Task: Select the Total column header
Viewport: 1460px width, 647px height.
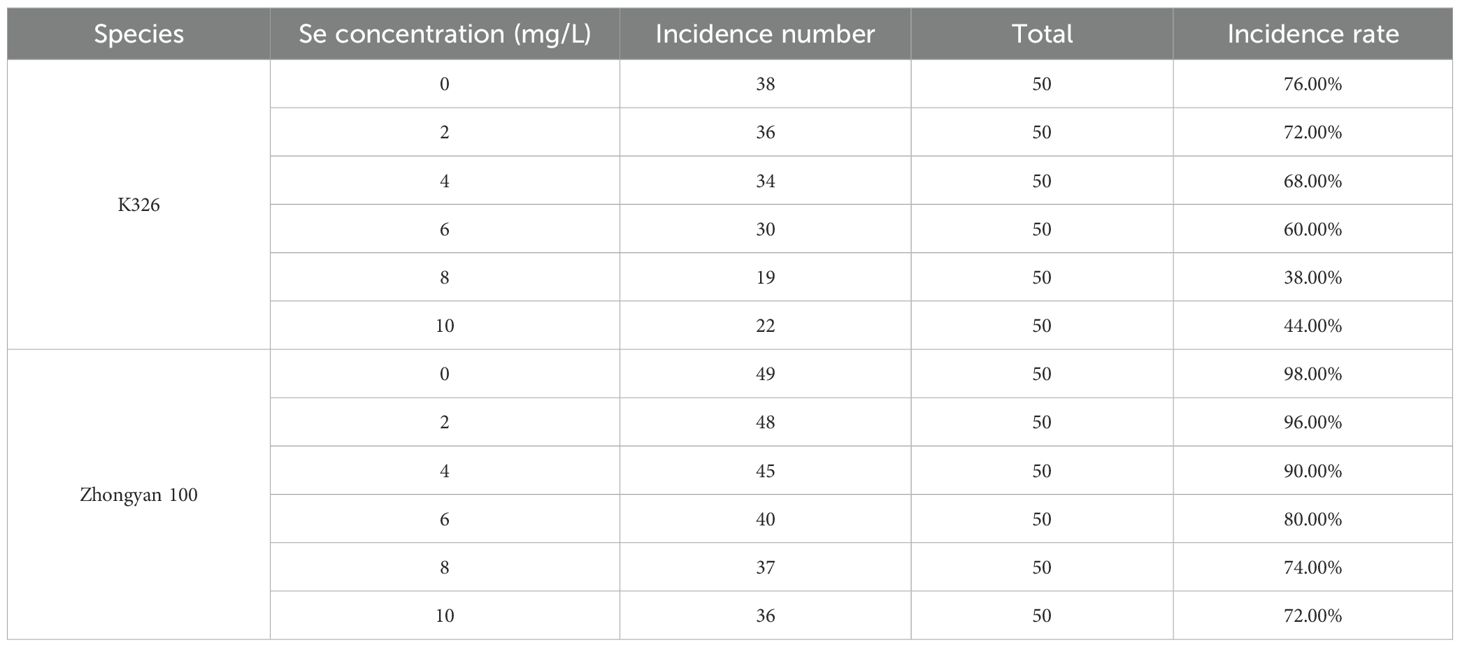Action: tap(1042, 34)
